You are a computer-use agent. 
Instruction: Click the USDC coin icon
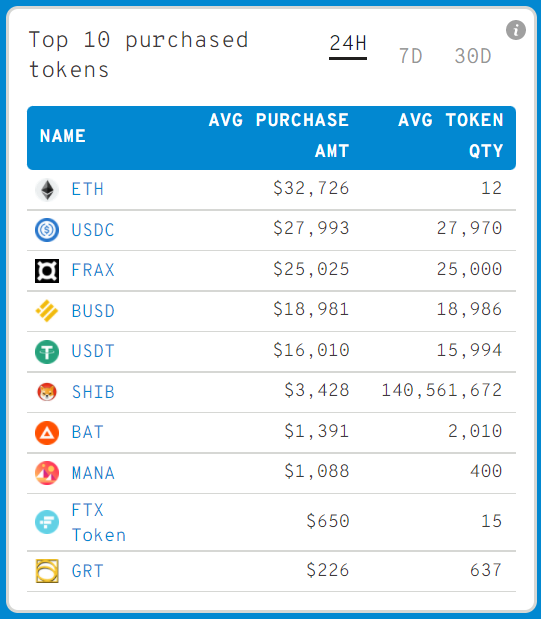(47, 230)
